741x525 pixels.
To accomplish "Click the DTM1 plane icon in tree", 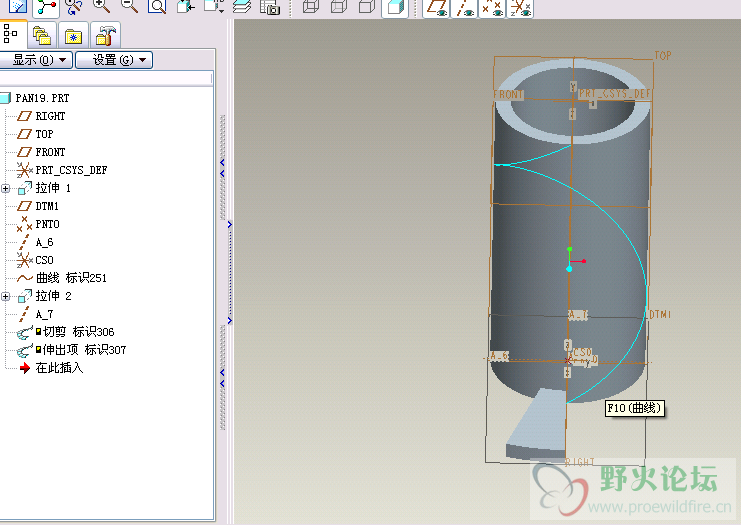I will coord(24,206).
